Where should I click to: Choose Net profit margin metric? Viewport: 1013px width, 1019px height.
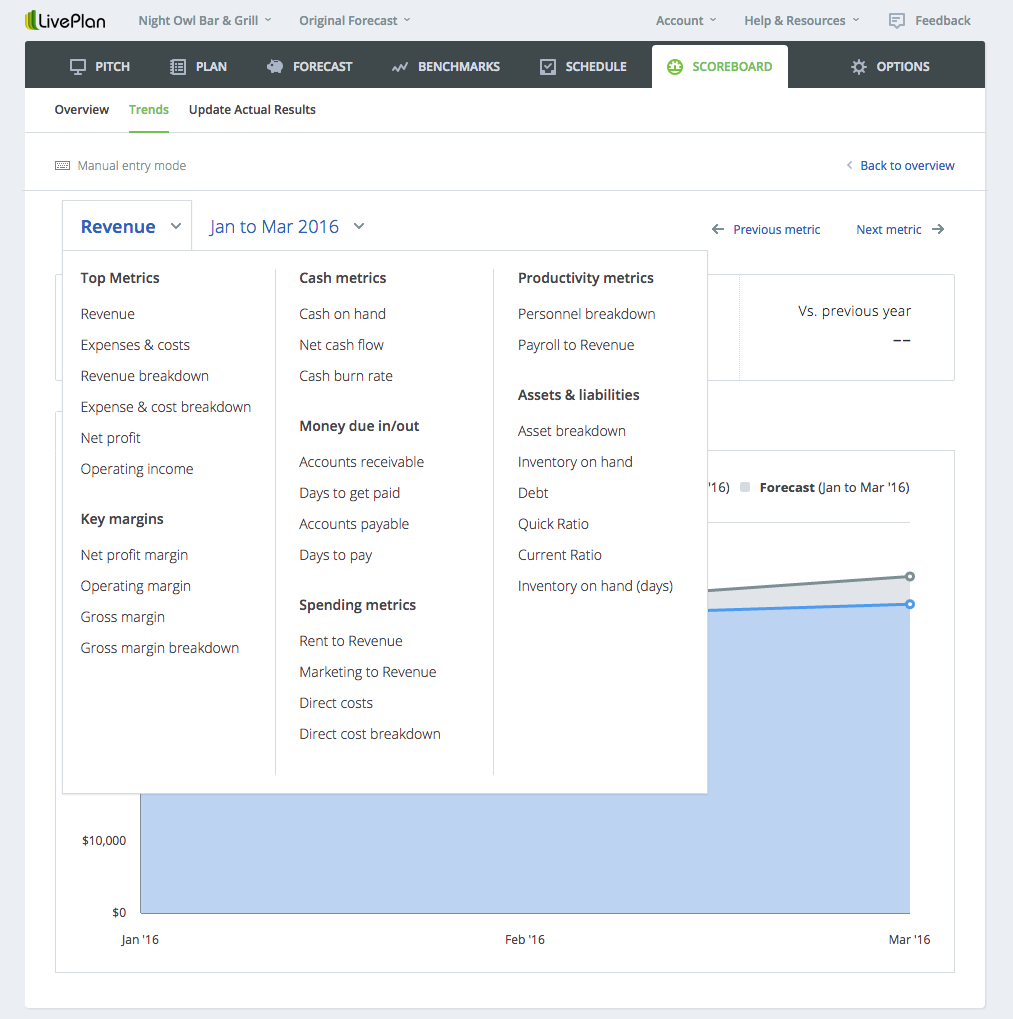coord(135,555)
